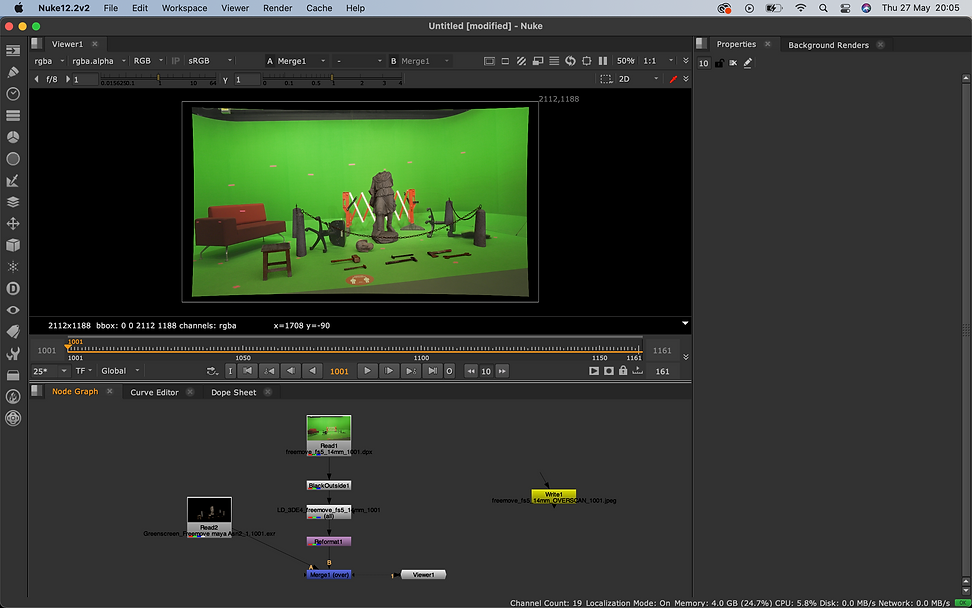Toggle the scanline display icon
This screenshot has height=608, width=972.
(x=554, y=61)
